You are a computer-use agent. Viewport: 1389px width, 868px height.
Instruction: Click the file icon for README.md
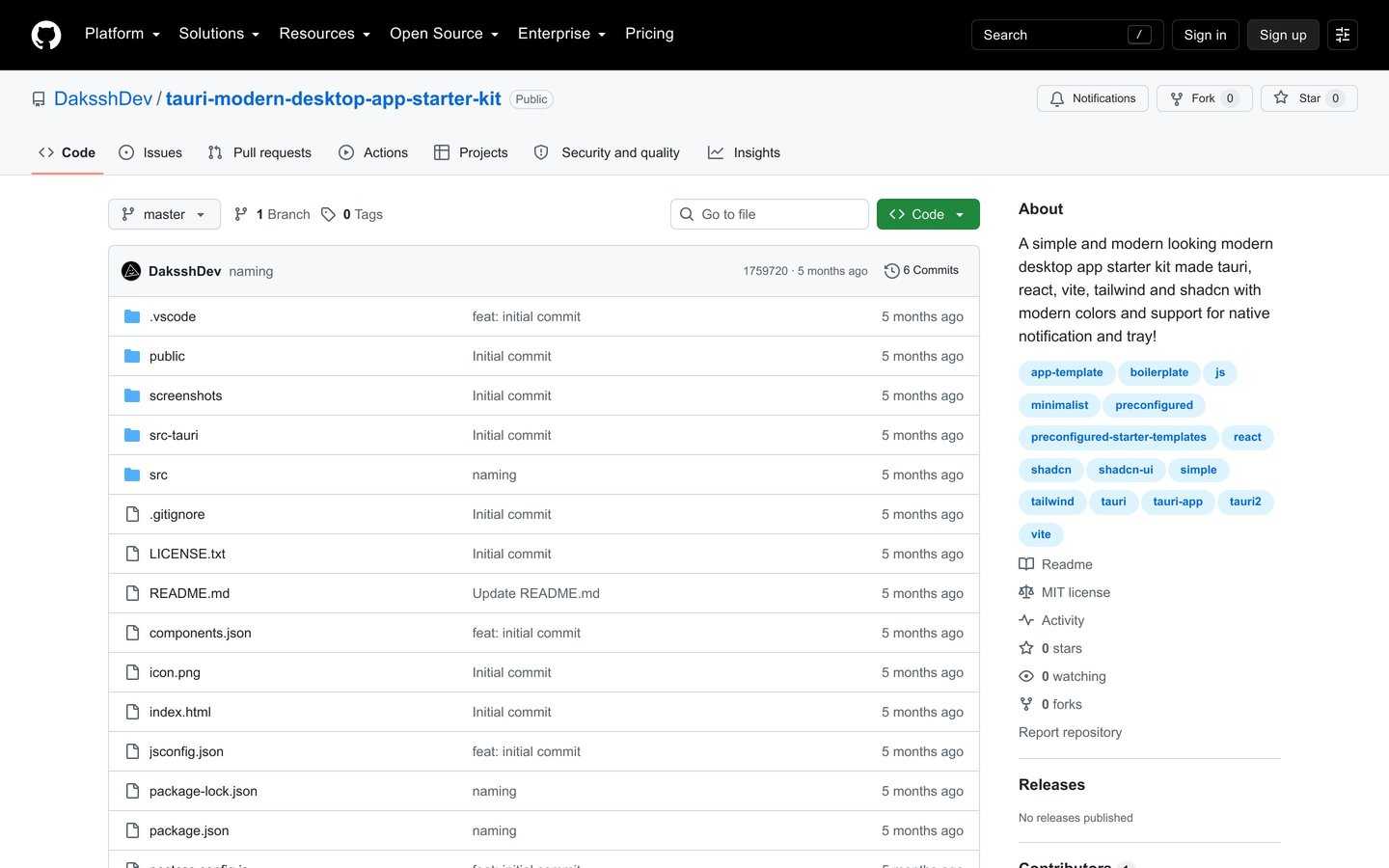[x=132, y=593]
